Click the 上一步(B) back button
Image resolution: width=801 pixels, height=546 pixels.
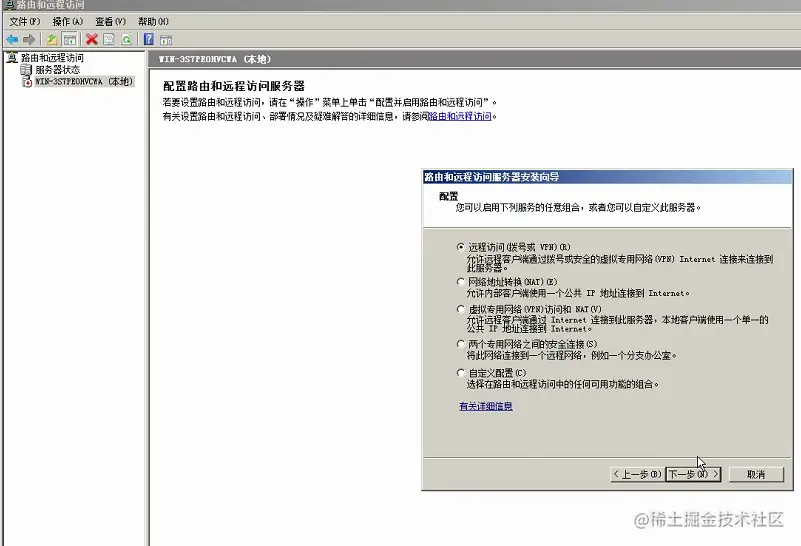(x=638, y=474)
